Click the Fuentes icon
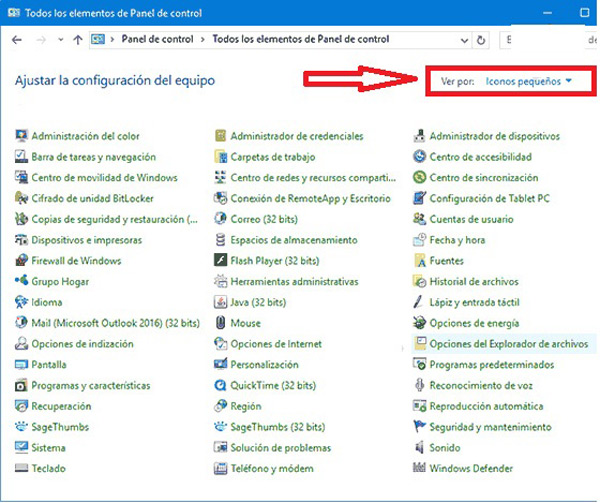 coord(419,260)
